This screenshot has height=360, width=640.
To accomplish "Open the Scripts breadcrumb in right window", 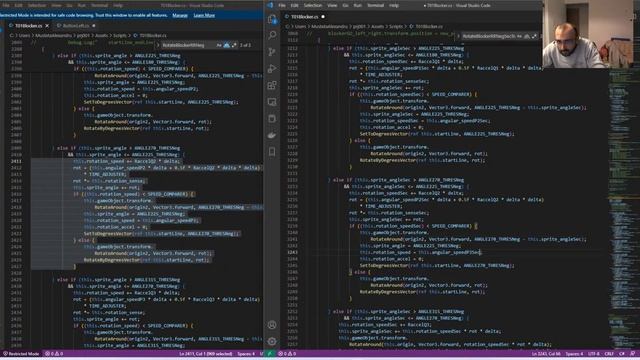I will coord(396,27).
